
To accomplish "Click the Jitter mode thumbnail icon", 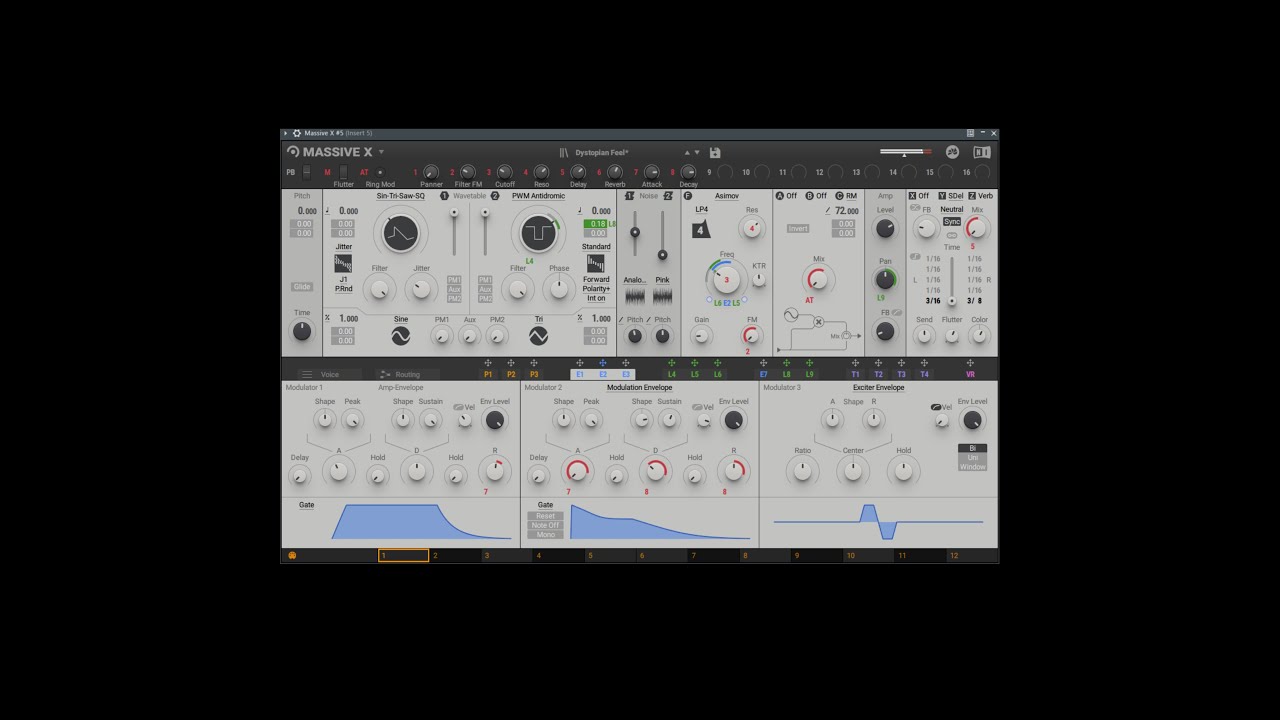I will point(343,264).
